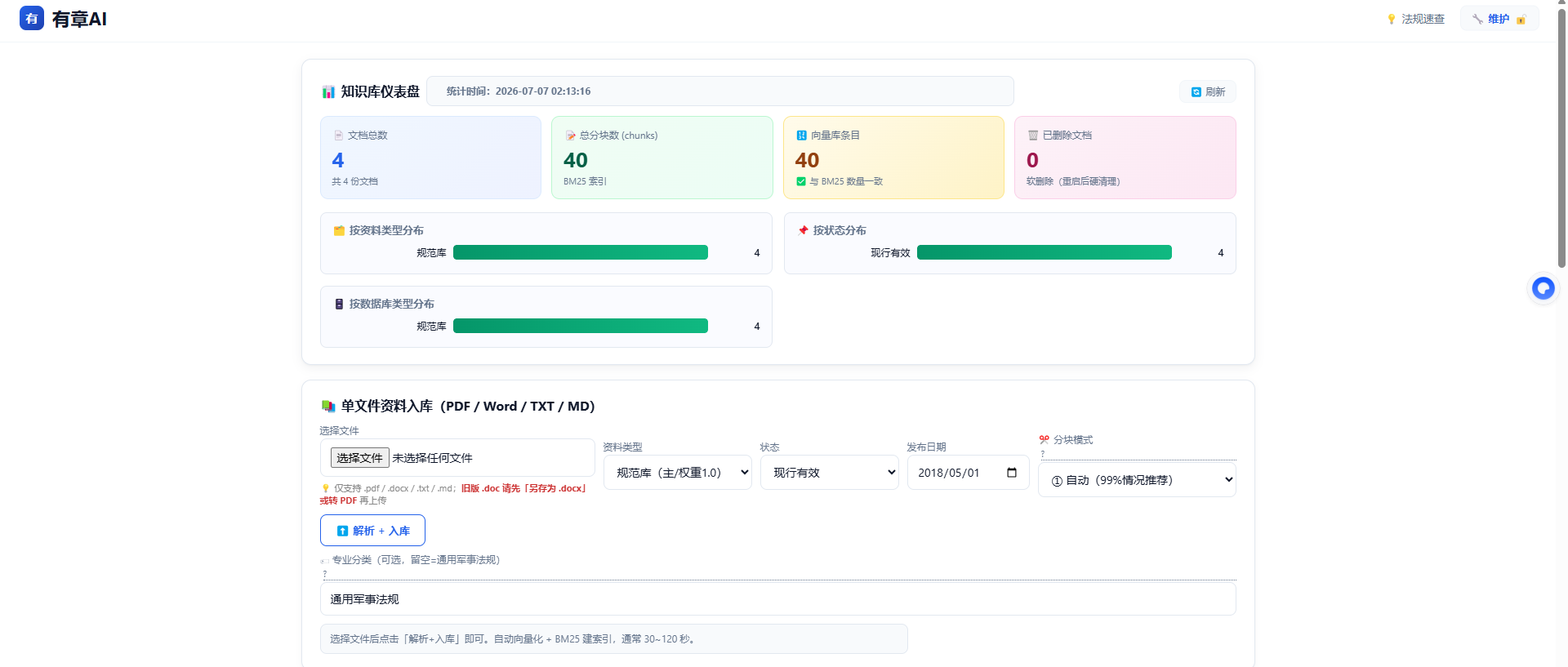Click the wrench icon in 维护 button
The width and height of the screenshot is (1568, 667).
pyautogui.click(x=1477, y=19)
